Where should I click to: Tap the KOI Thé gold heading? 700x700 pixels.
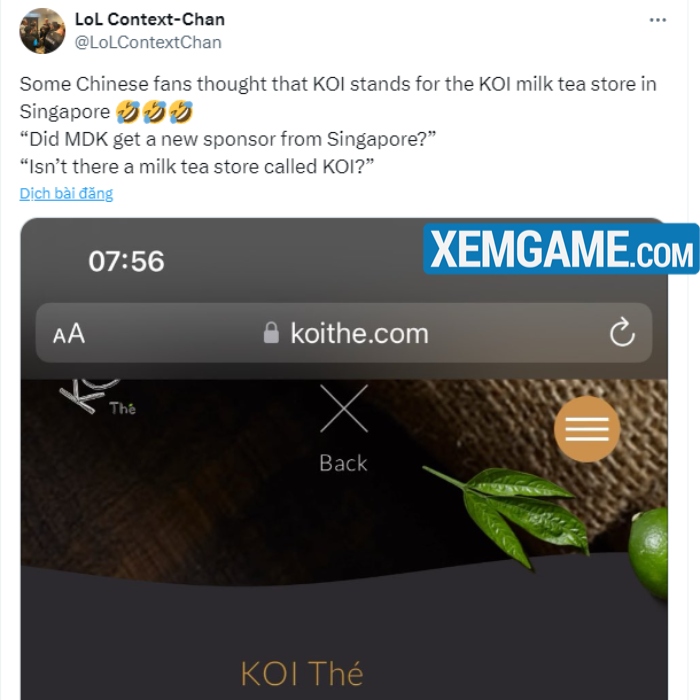[x=302, y=674]
